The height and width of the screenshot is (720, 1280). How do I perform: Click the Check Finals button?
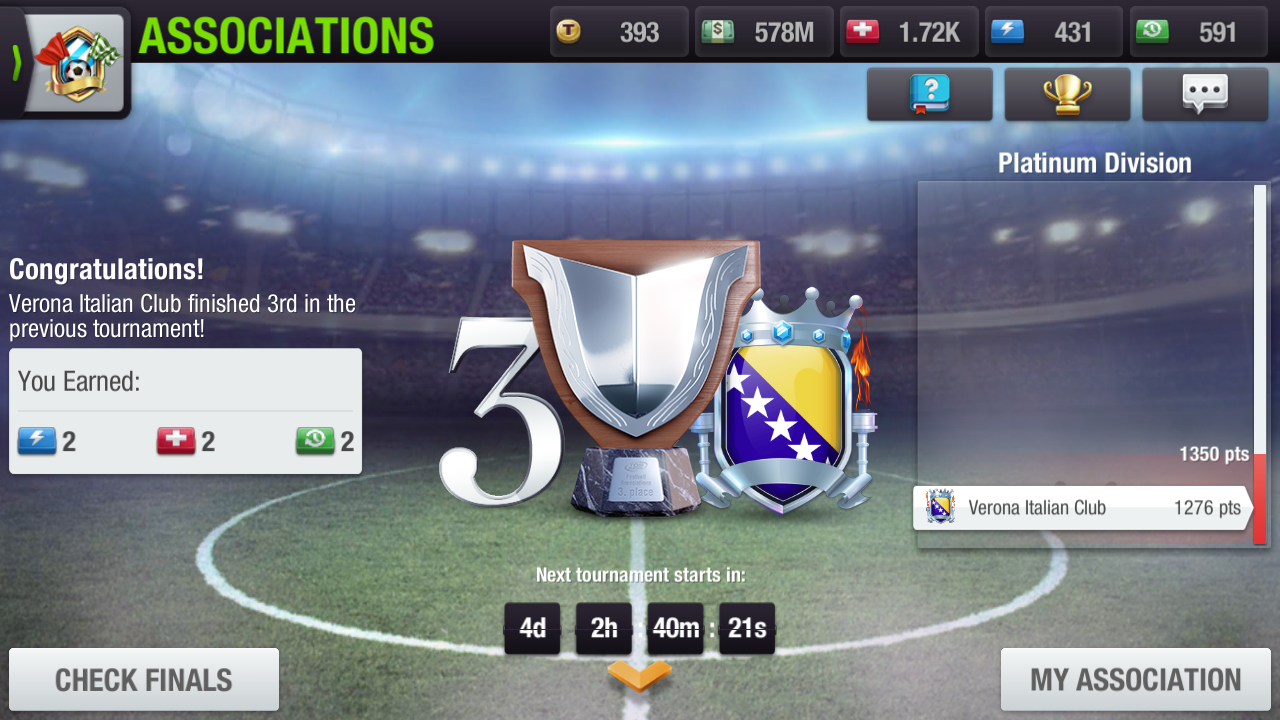pyautogui.click(x=144, y=680)
